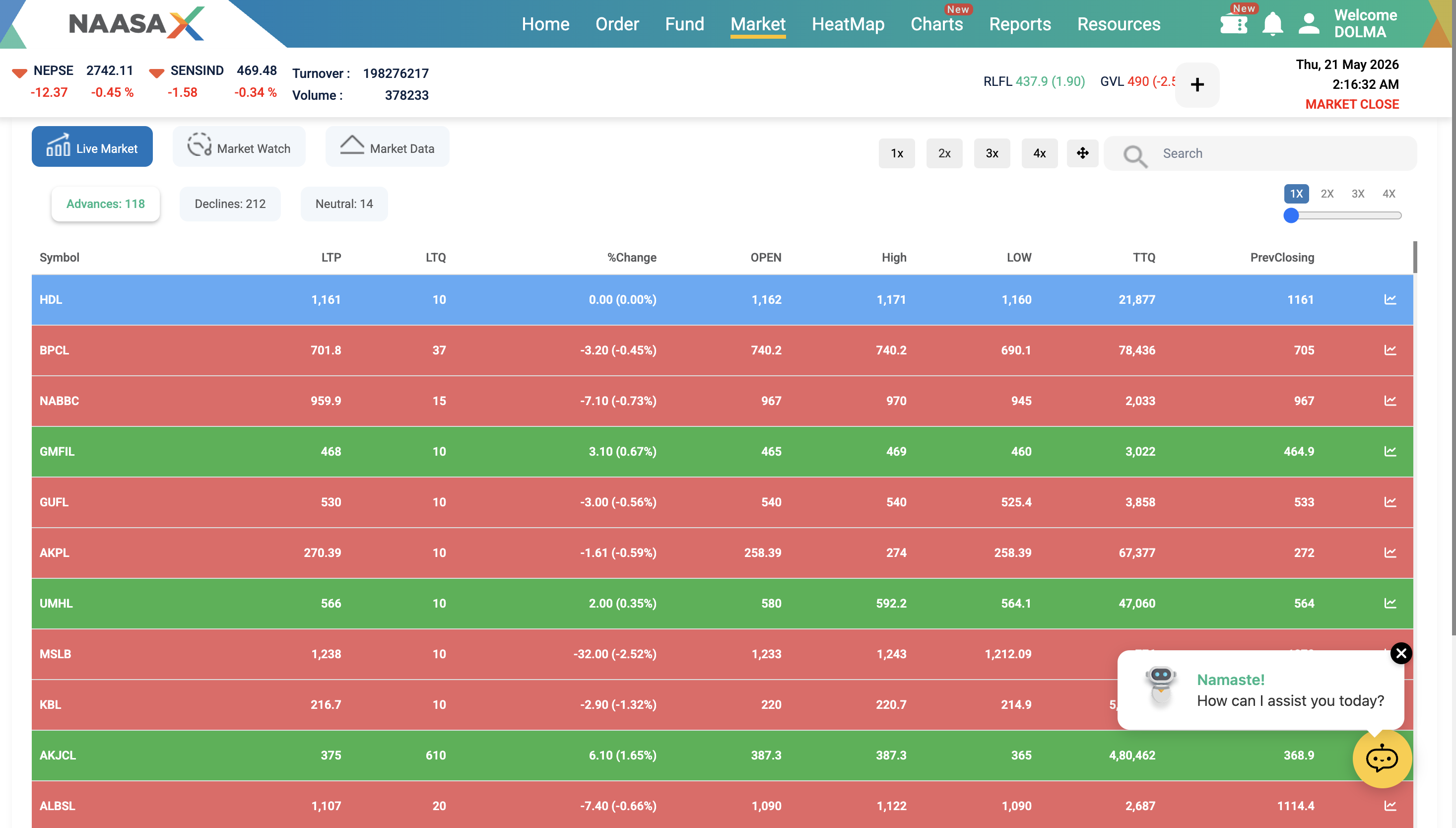Click the move/drag layout icon
The height and width of the screenshot is (828, 1456).
coord(1082,153)
